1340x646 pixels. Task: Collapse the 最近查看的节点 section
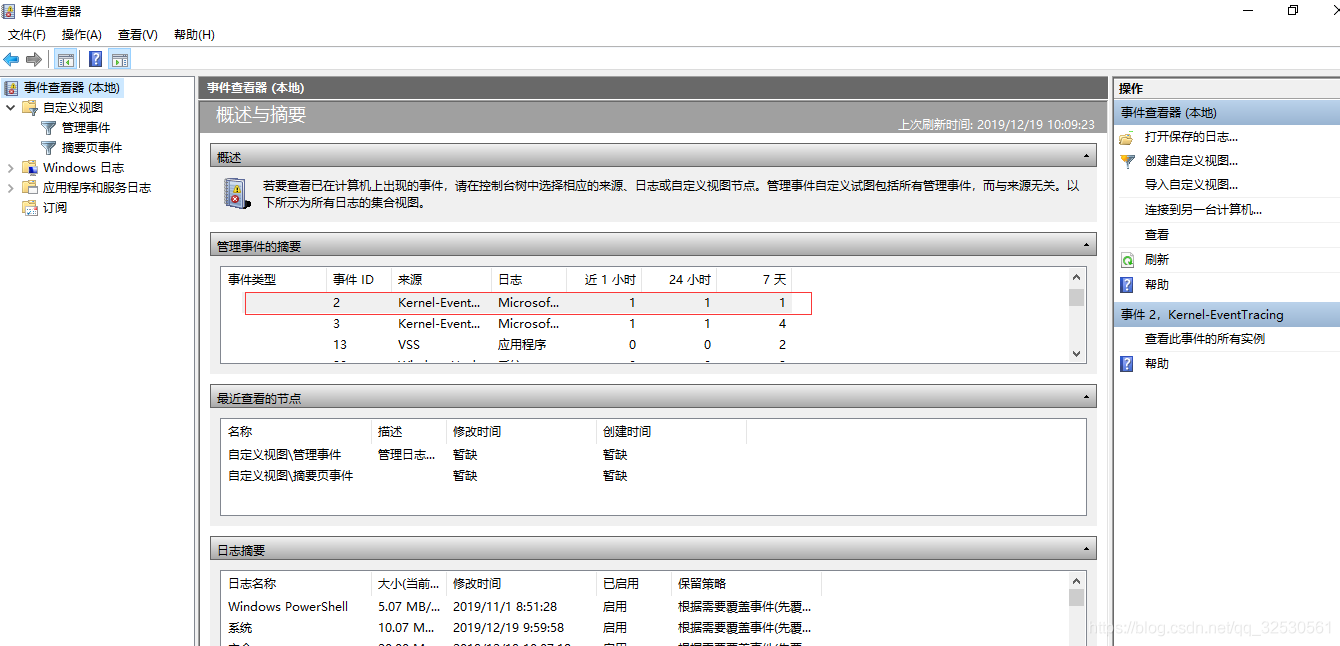(x=1087, y=397)
